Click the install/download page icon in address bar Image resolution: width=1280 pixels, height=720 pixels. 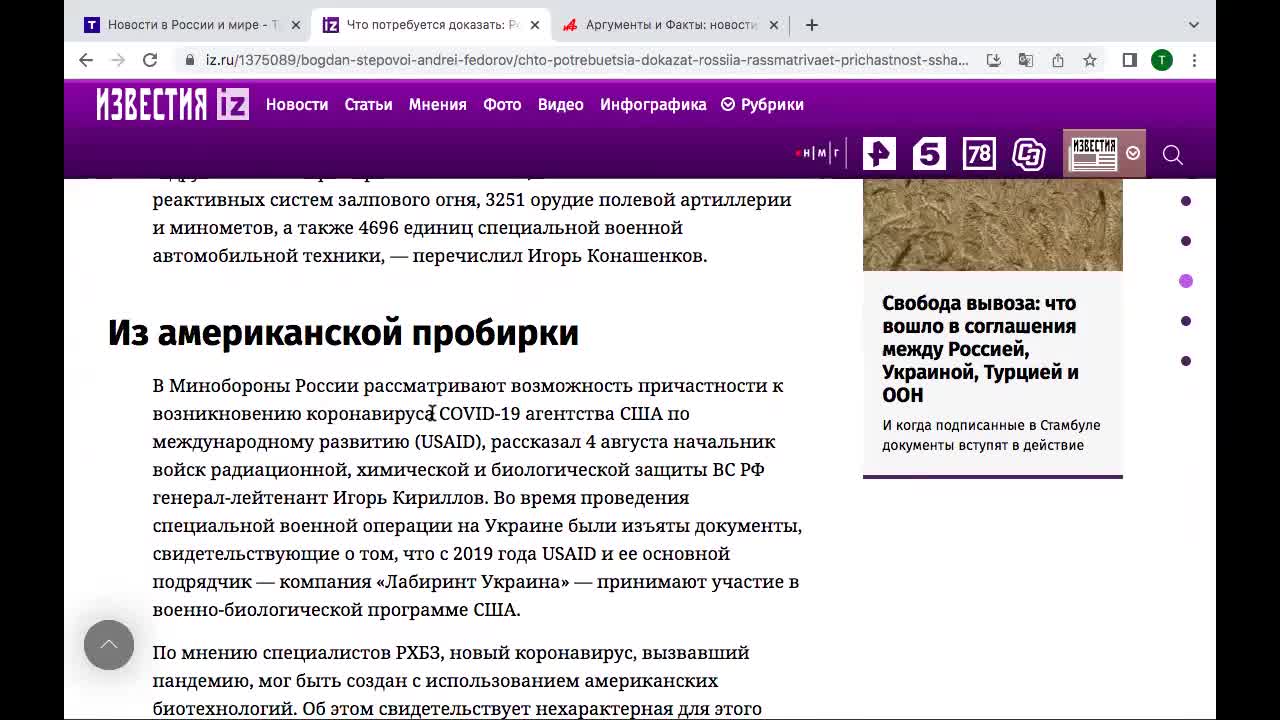[x=993, y=60]
